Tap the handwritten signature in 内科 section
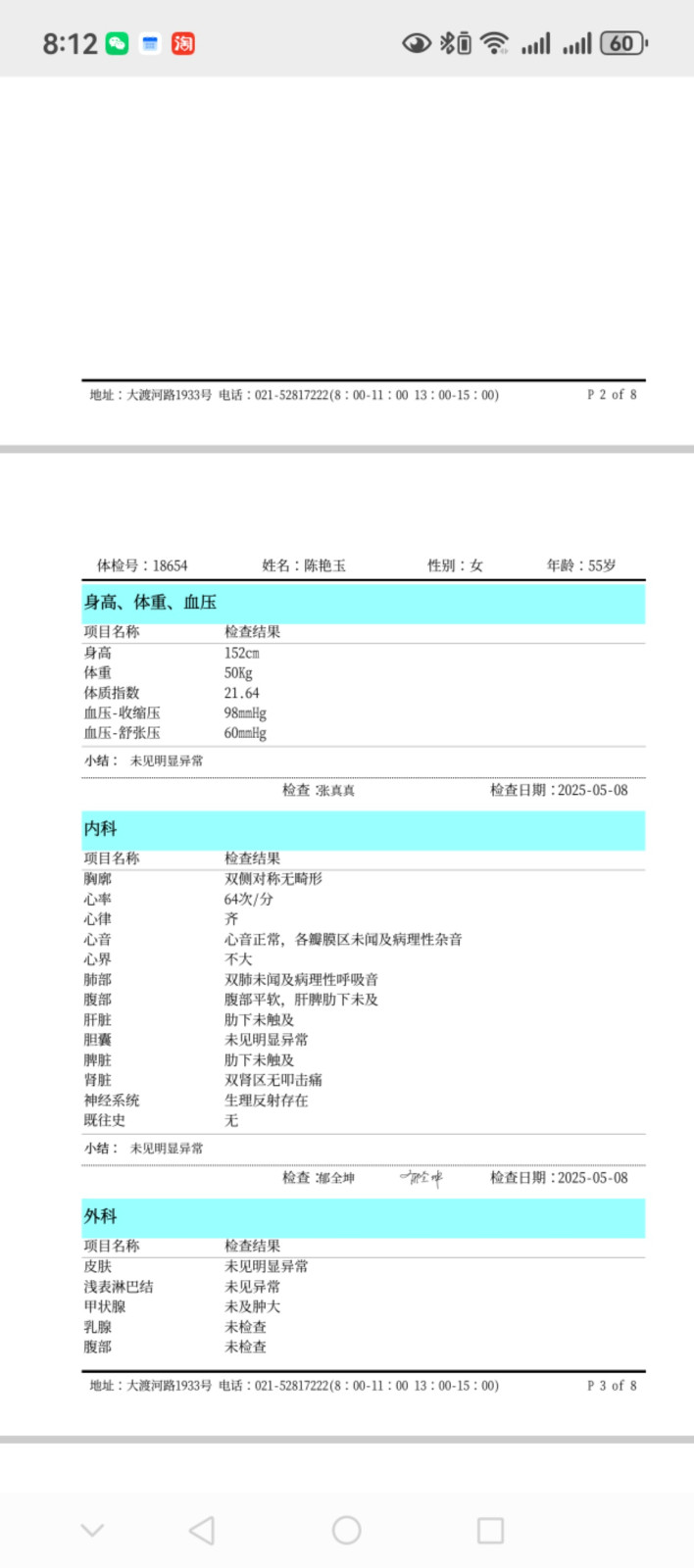 tap(421, 1177)
